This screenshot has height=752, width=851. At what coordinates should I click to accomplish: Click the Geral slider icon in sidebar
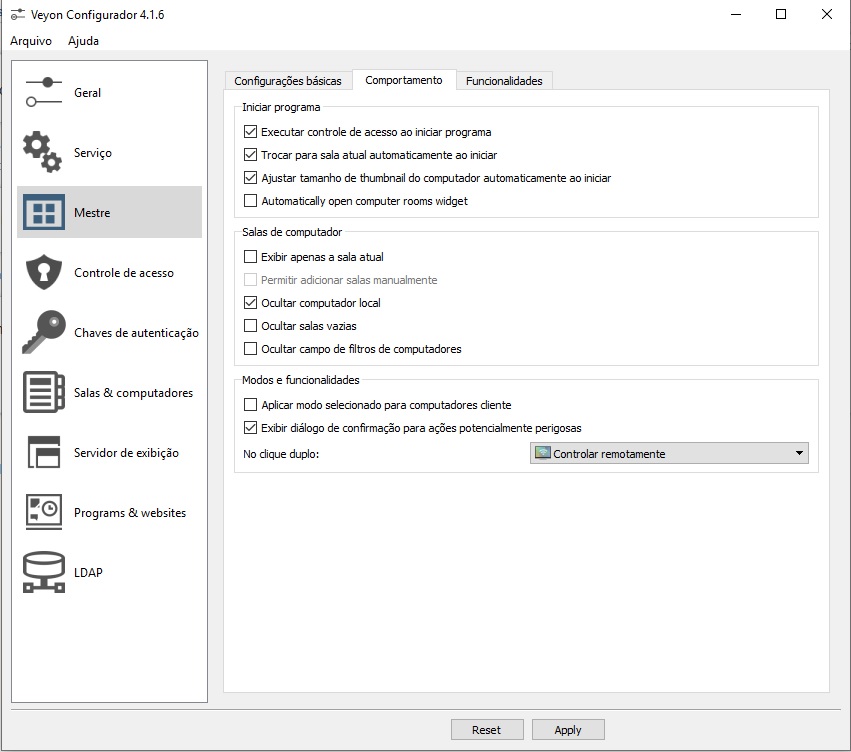[x=44, y=92]
